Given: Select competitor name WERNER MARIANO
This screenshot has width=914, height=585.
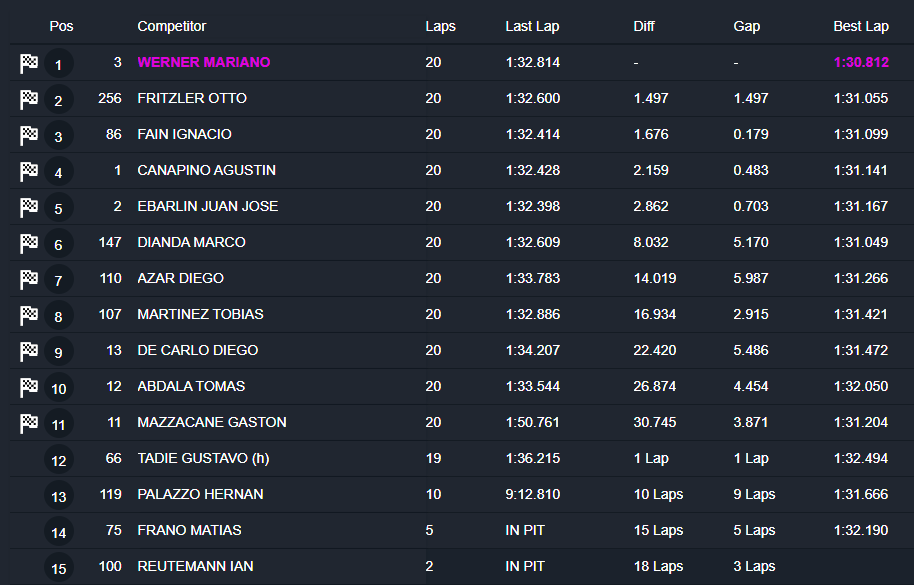Looking at the screenshot, I should pos(204,62).
